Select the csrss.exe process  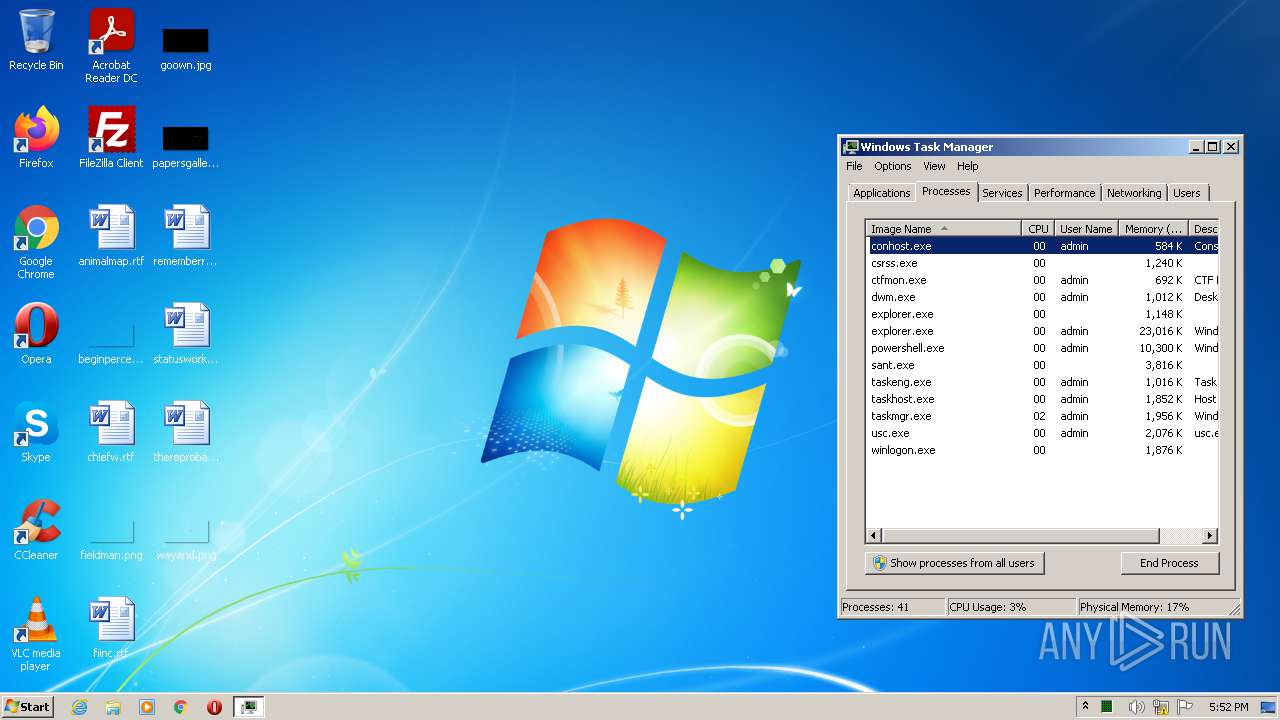pyautogui.click(x=1042, y=263)
